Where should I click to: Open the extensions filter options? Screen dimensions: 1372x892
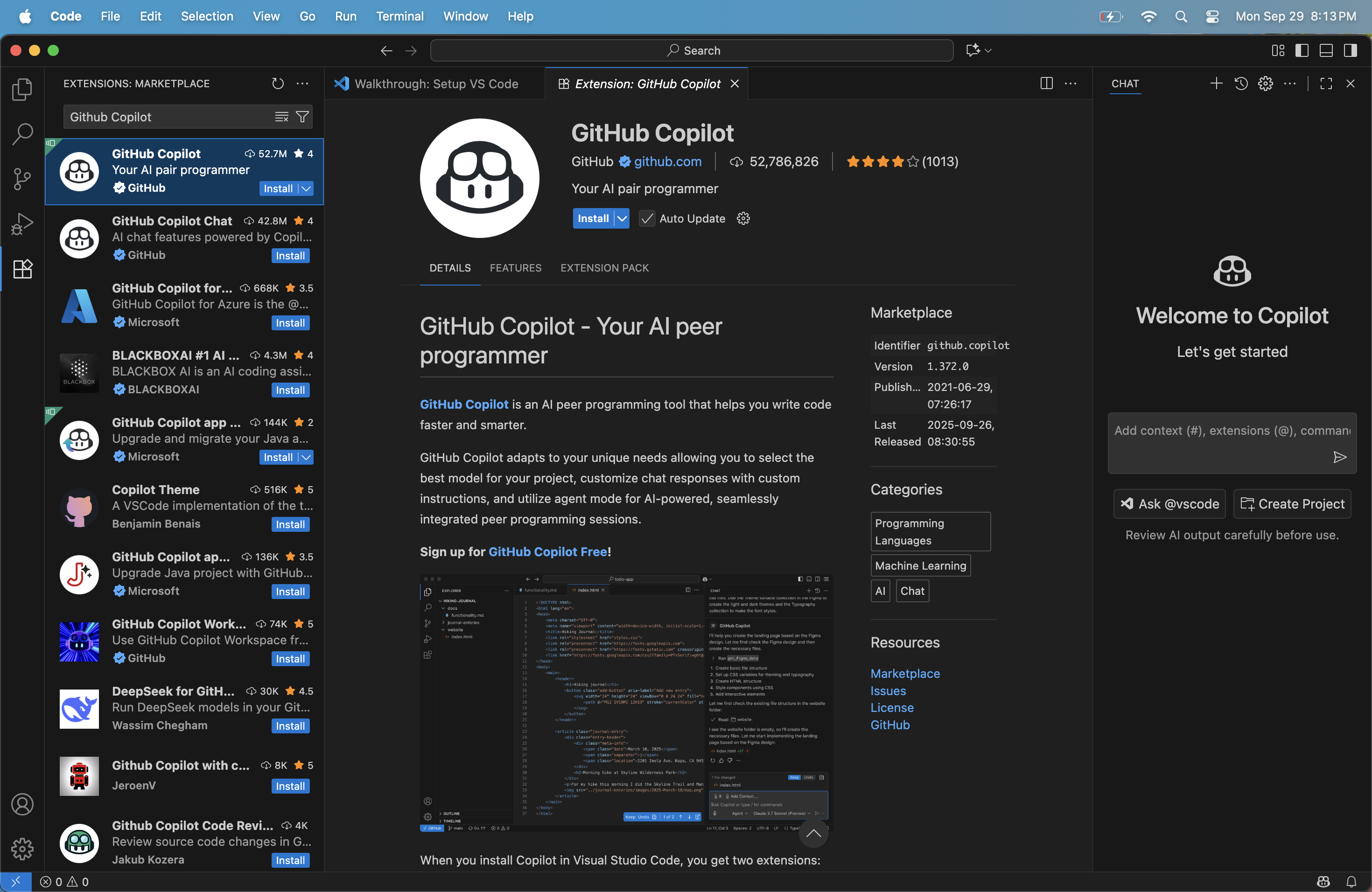(x=302, y=117)
